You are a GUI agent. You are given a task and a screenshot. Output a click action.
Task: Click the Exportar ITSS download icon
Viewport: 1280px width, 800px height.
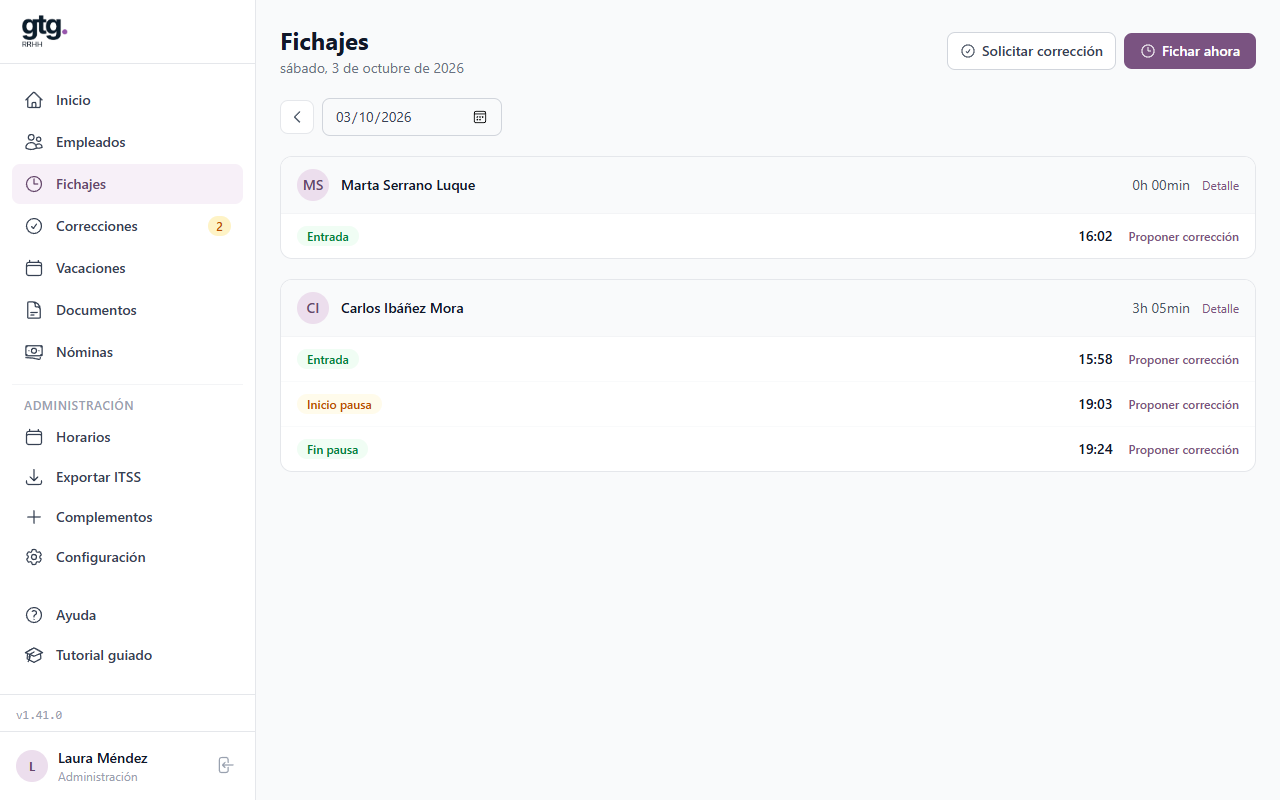click(34, 477)
